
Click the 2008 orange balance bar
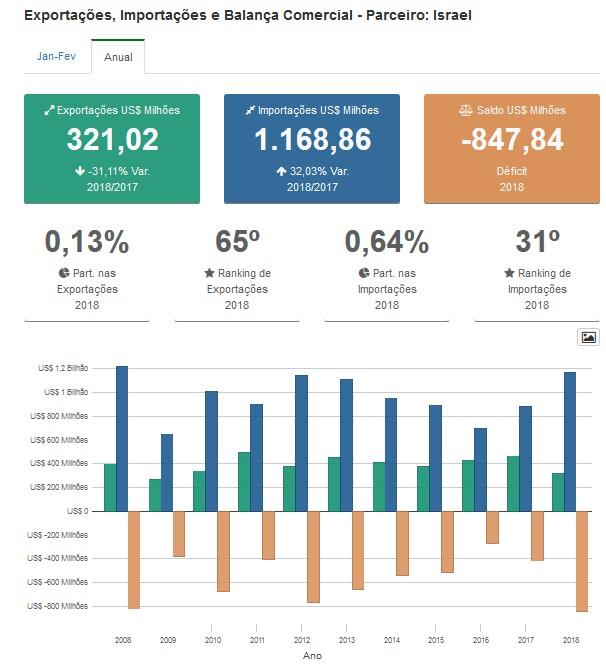(134, 559)
